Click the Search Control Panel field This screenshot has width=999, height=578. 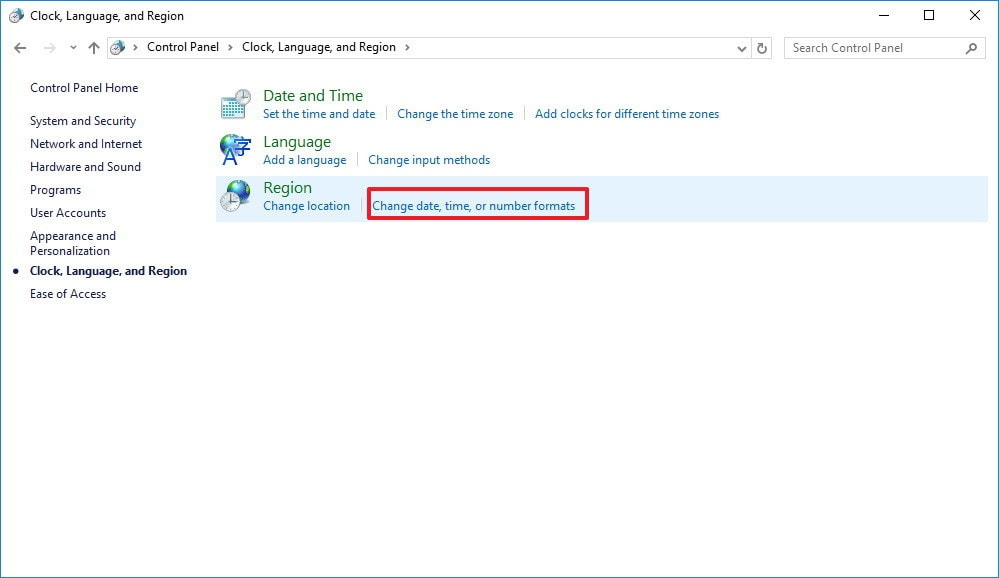click(885, 48)
